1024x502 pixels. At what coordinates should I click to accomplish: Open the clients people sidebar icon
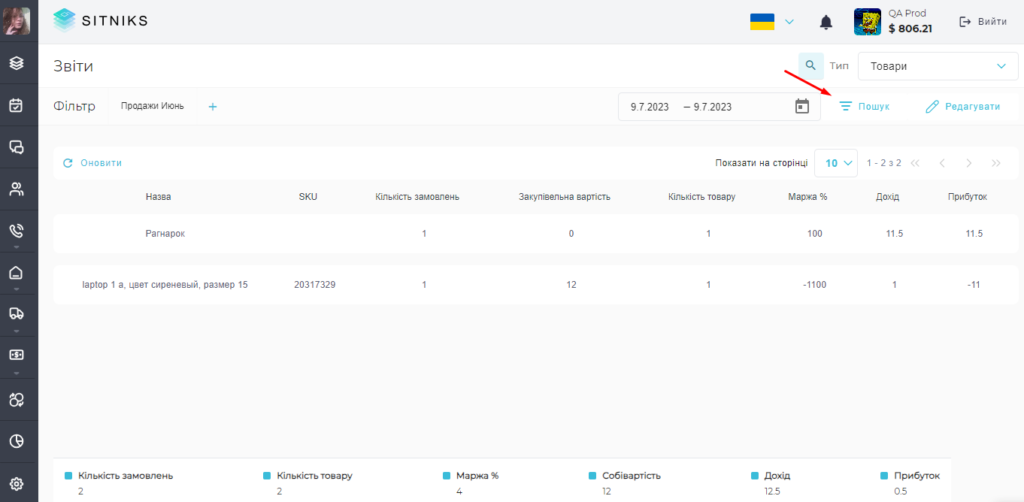[x=16, y=189]
